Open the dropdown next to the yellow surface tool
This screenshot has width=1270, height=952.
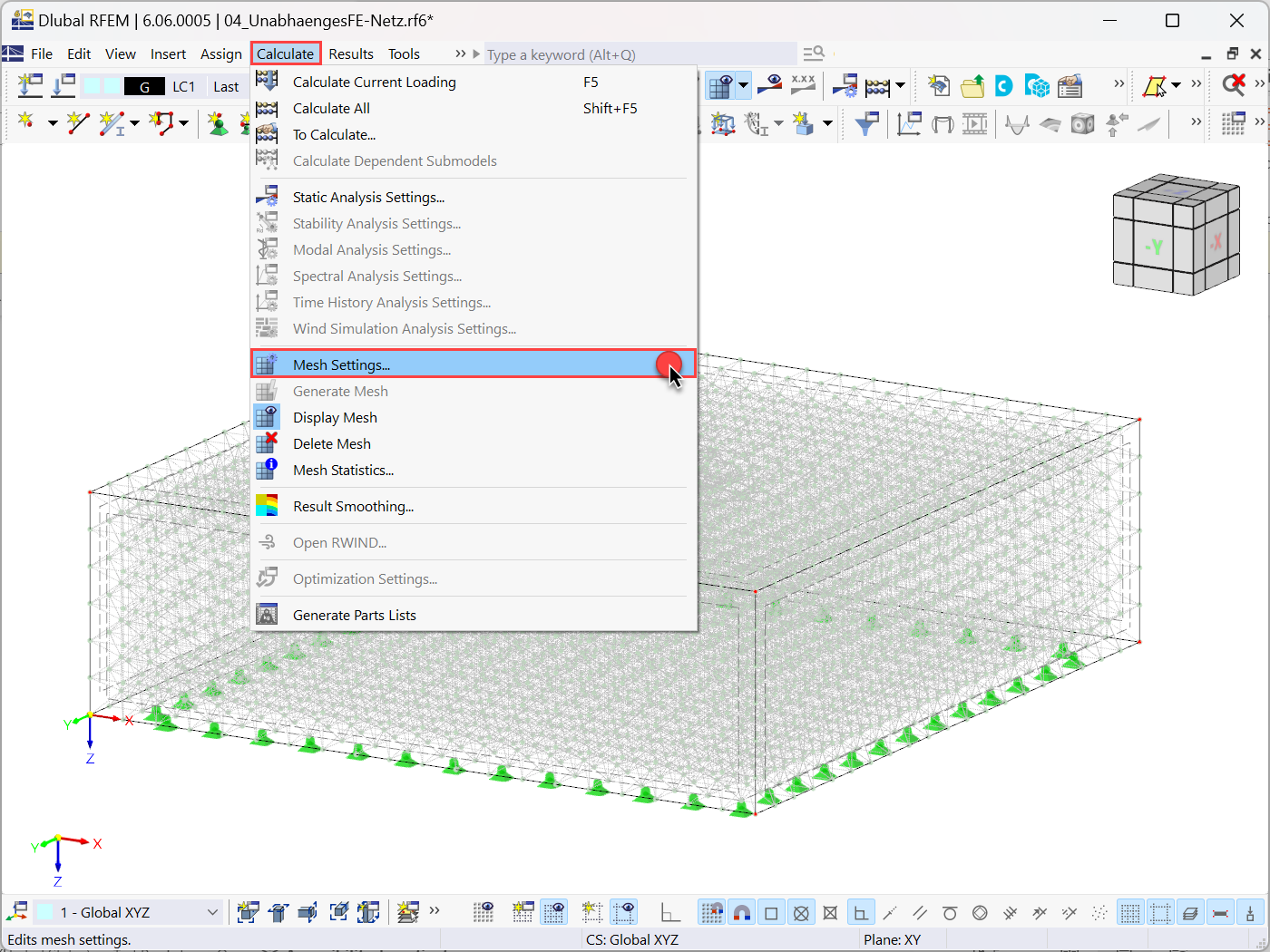[1176, 84]
